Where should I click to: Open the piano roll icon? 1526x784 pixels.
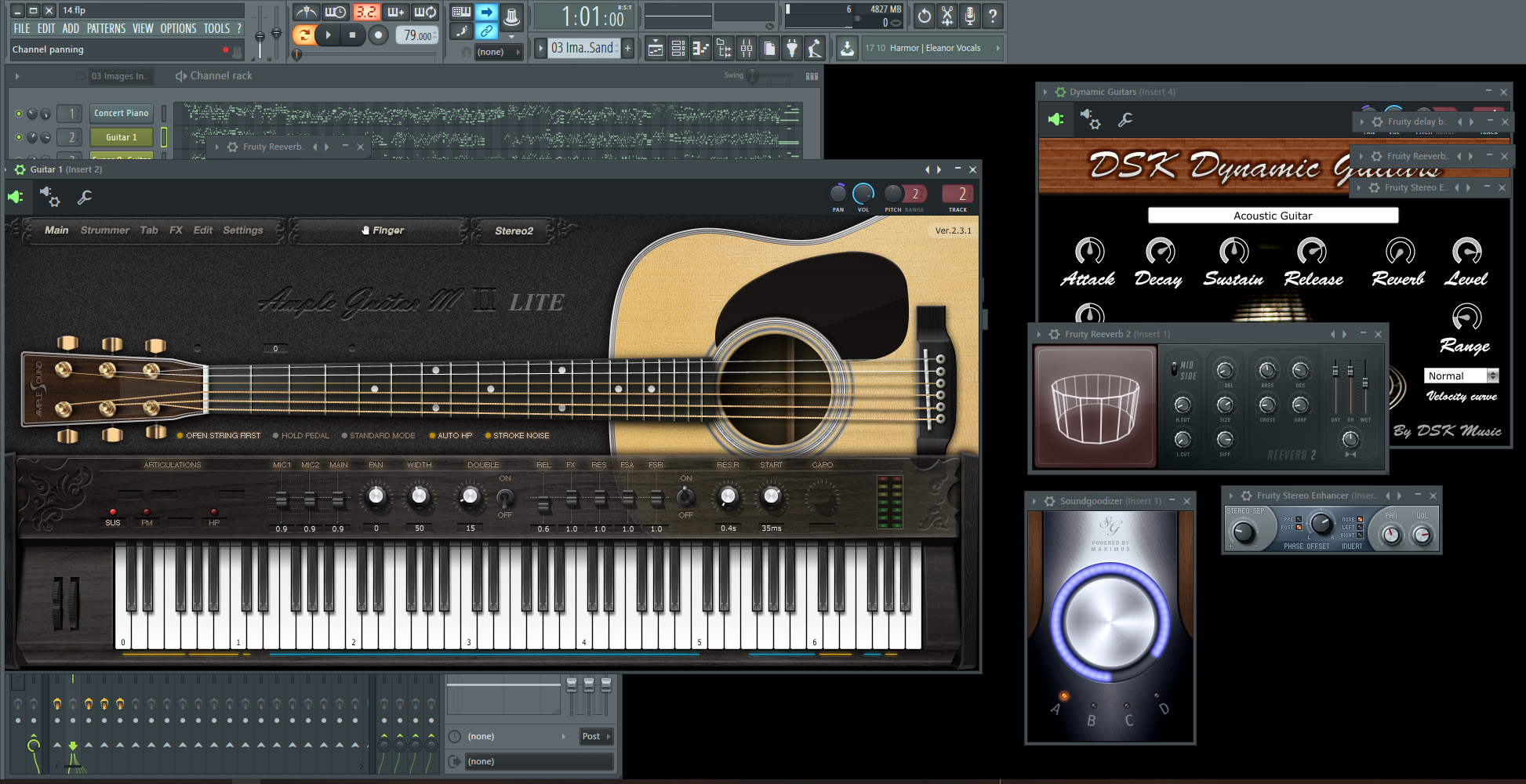701,49
